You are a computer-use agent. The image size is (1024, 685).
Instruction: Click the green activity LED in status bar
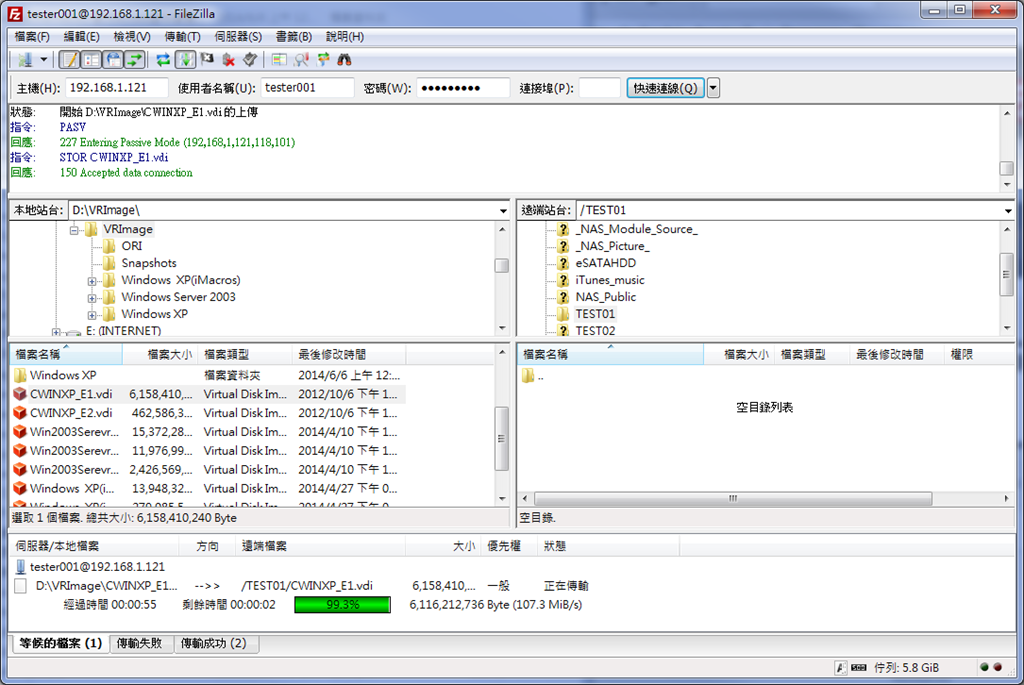(x=984, y=667)
